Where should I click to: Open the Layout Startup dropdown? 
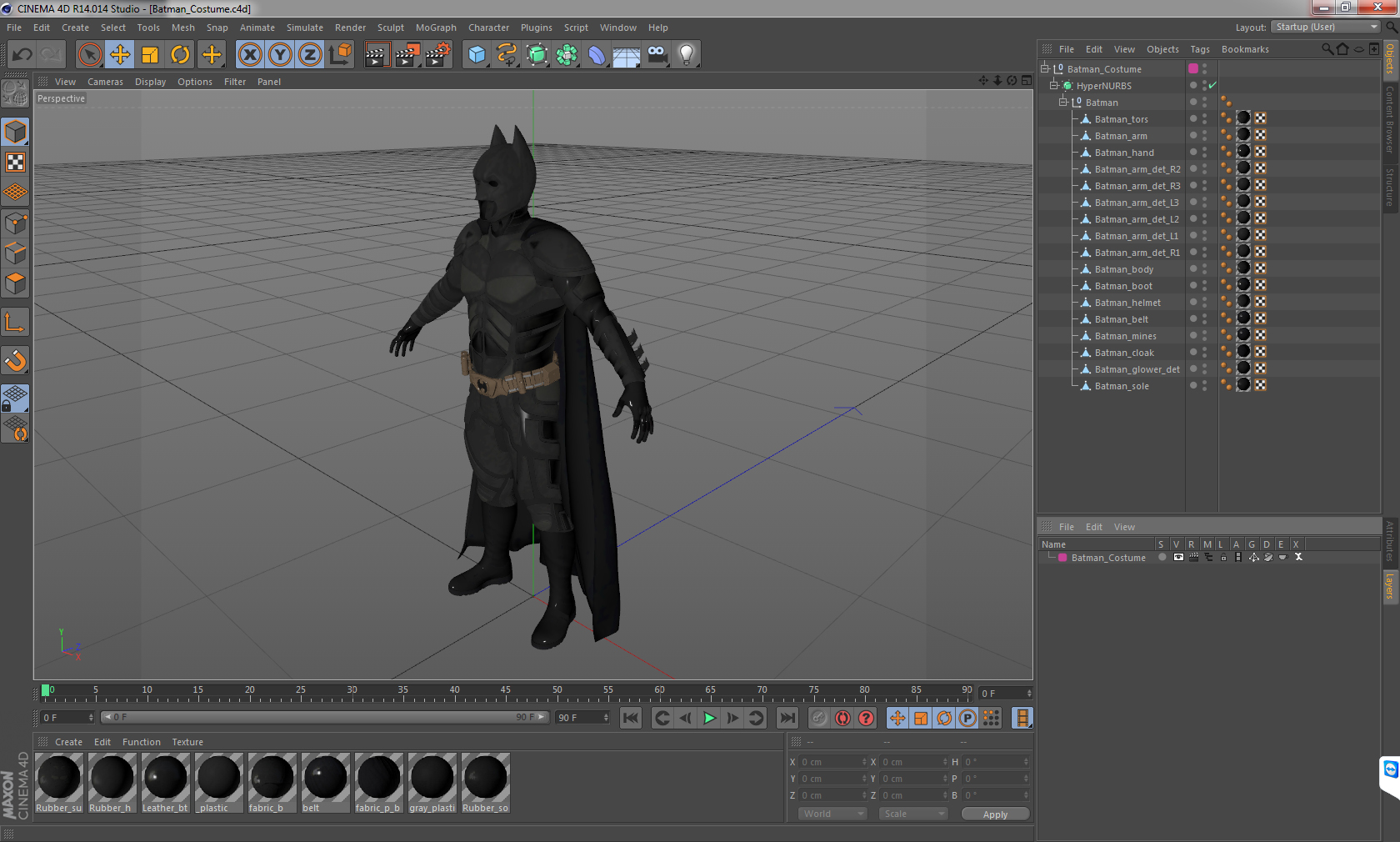pyautogui.click(x=1326, y=27)
